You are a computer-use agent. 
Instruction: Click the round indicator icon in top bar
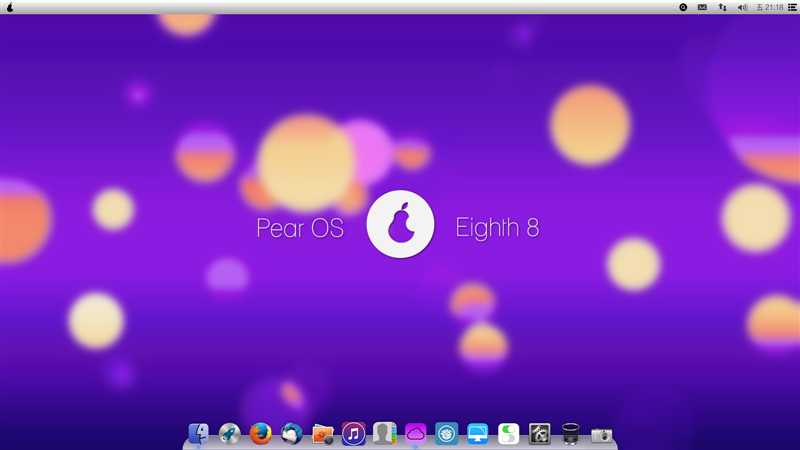[x=683, y=7]
